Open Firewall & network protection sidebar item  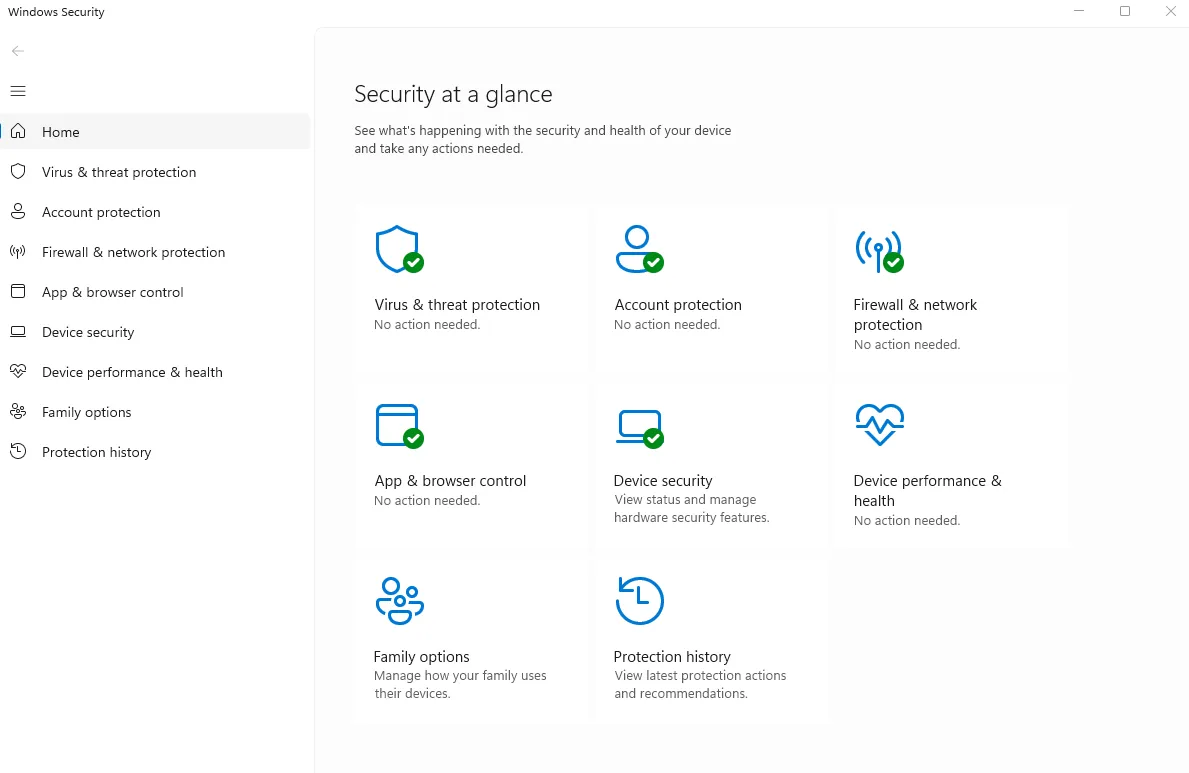[155, 252]
